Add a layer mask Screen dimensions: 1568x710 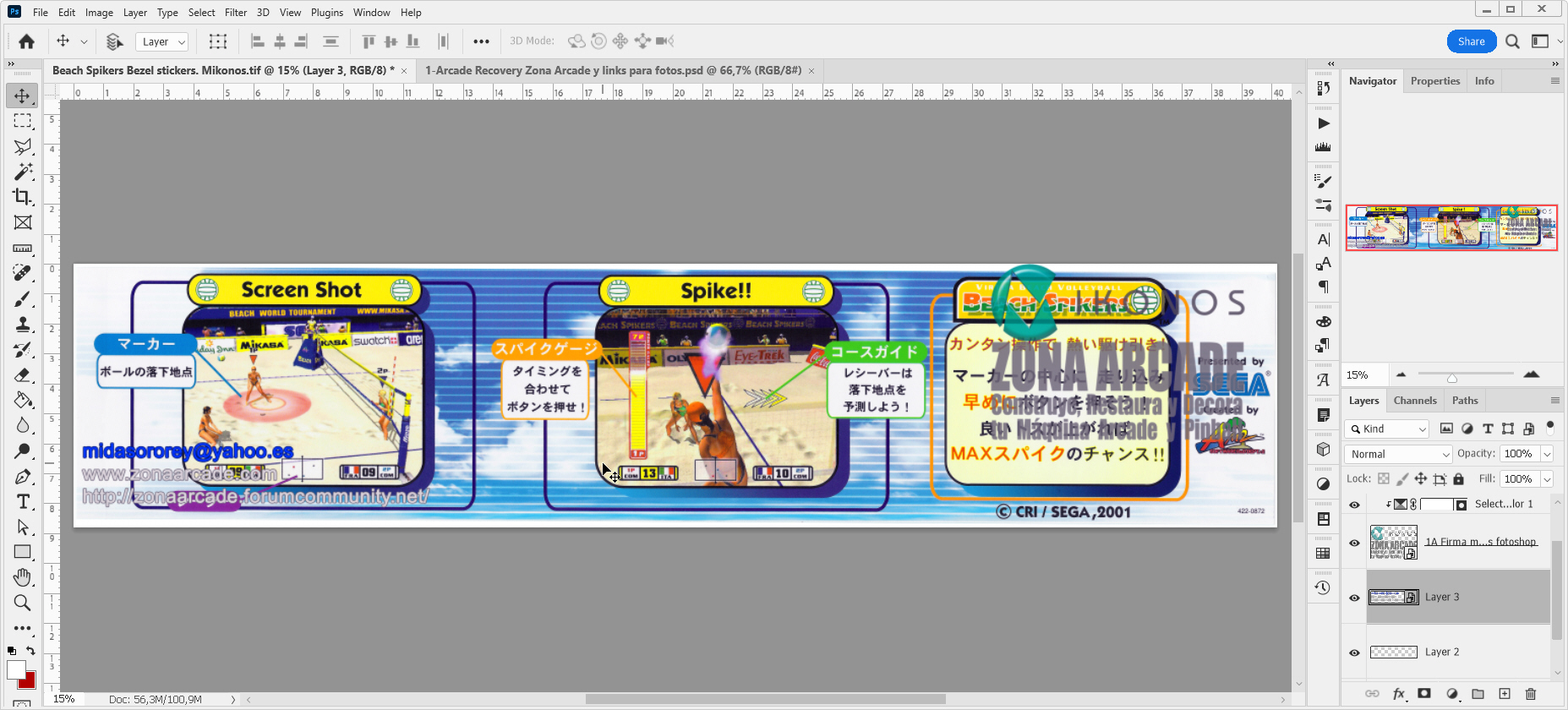[x=1424, y=694]
